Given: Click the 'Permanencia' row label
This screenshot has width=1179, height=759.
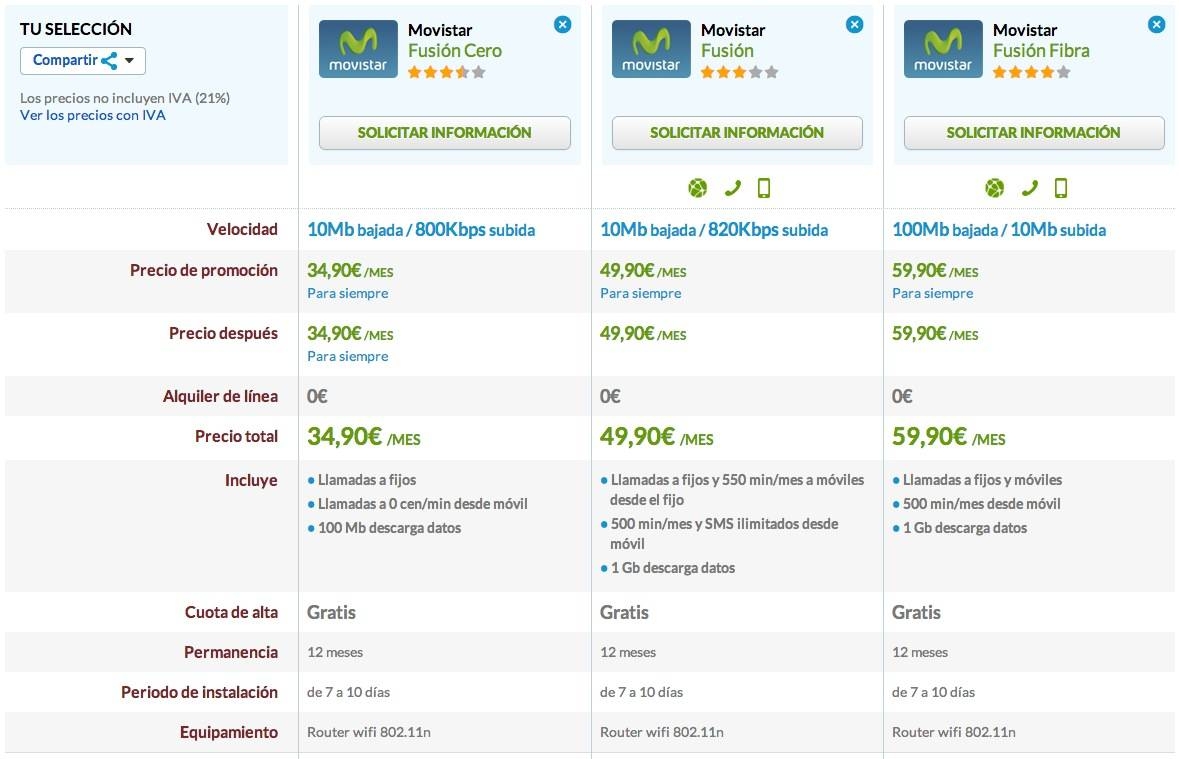Looking at the screenshot, I should [231, 653].
